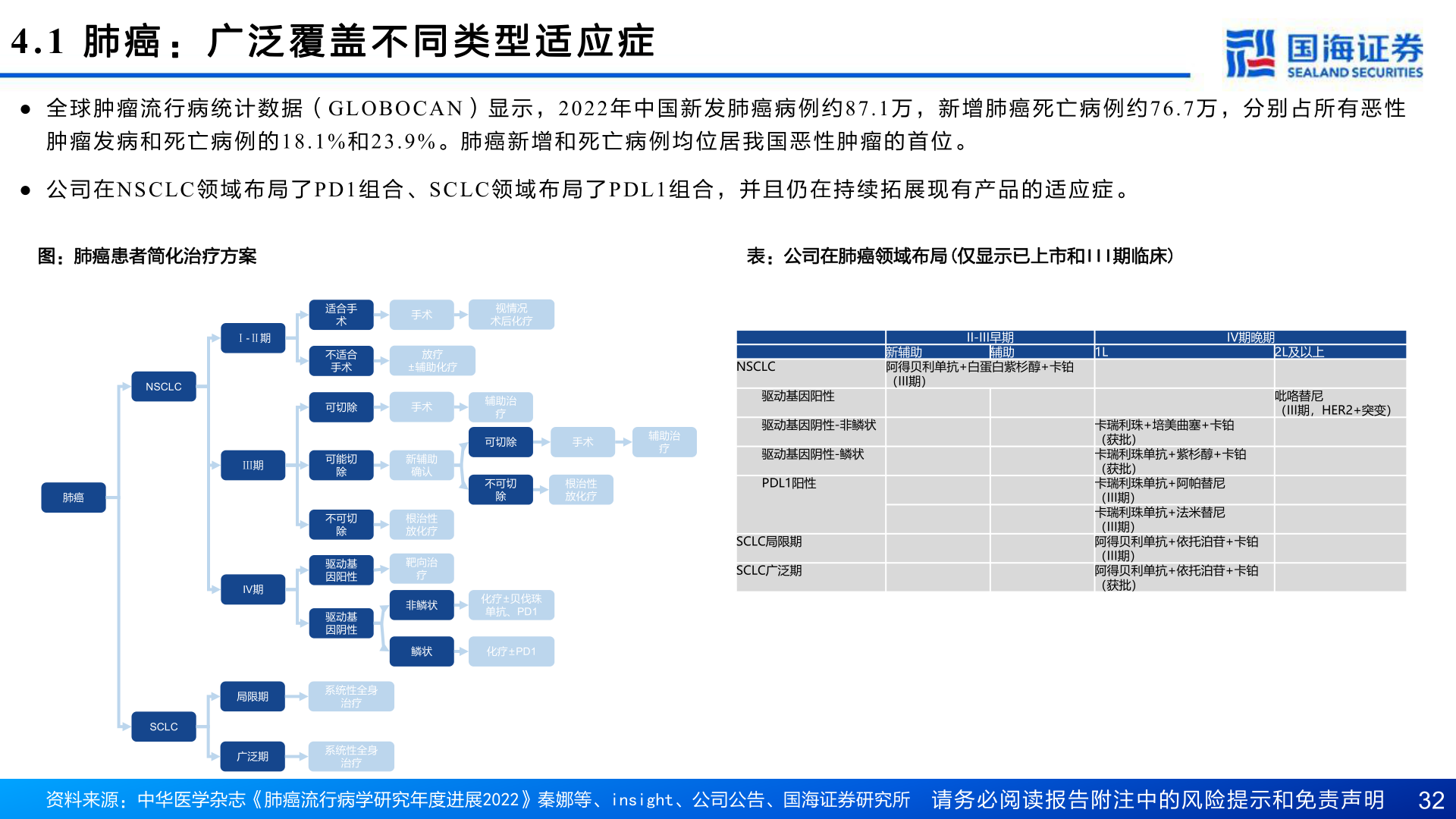Select the III期 stage node
This screenshot has height=819, width=1456.
tap(253, 466)
